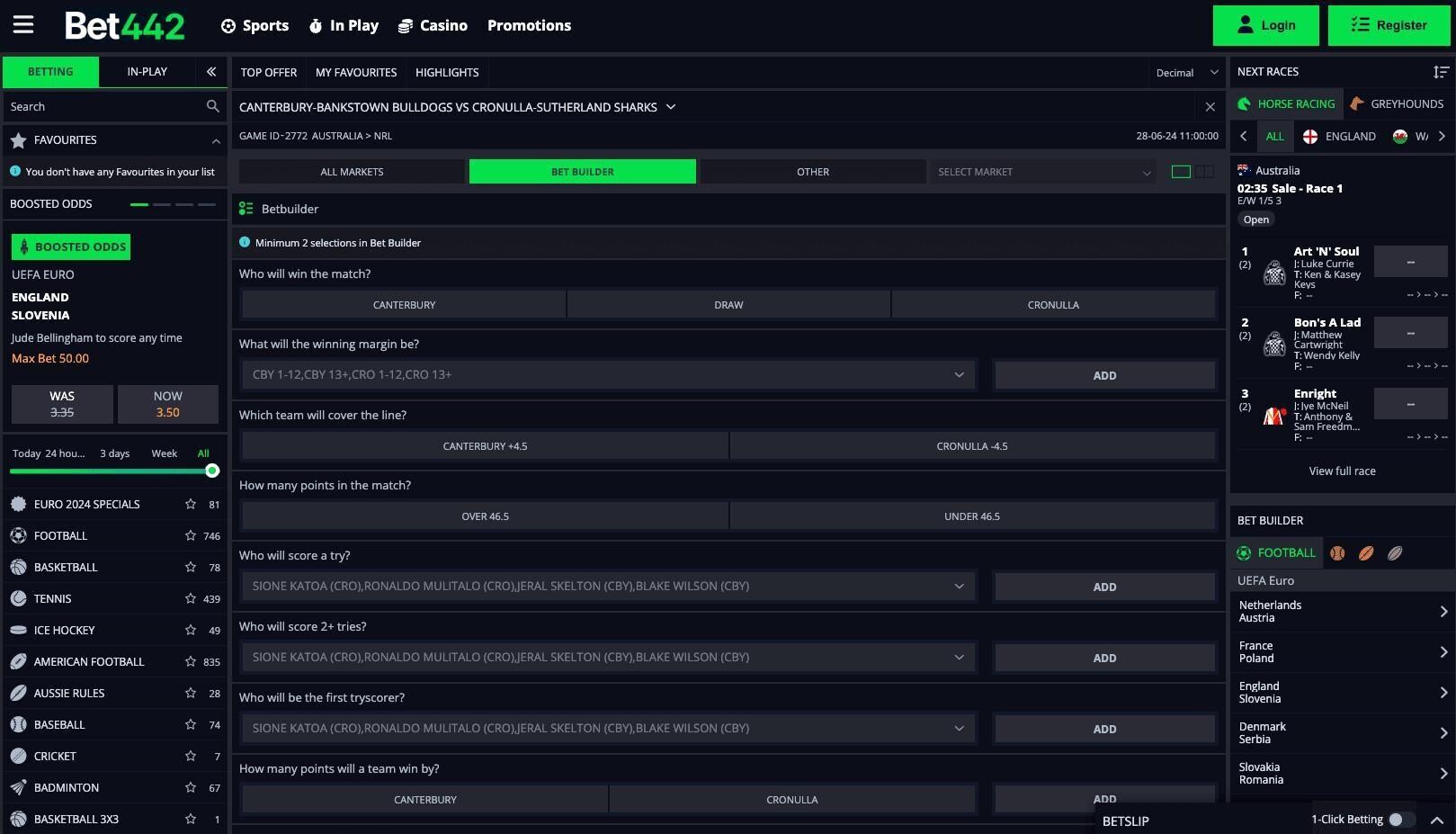Switch to ALL MARKETS tab
Image resolution: width=1456 pixels, height=834 pixels.
tap(352, 172)
